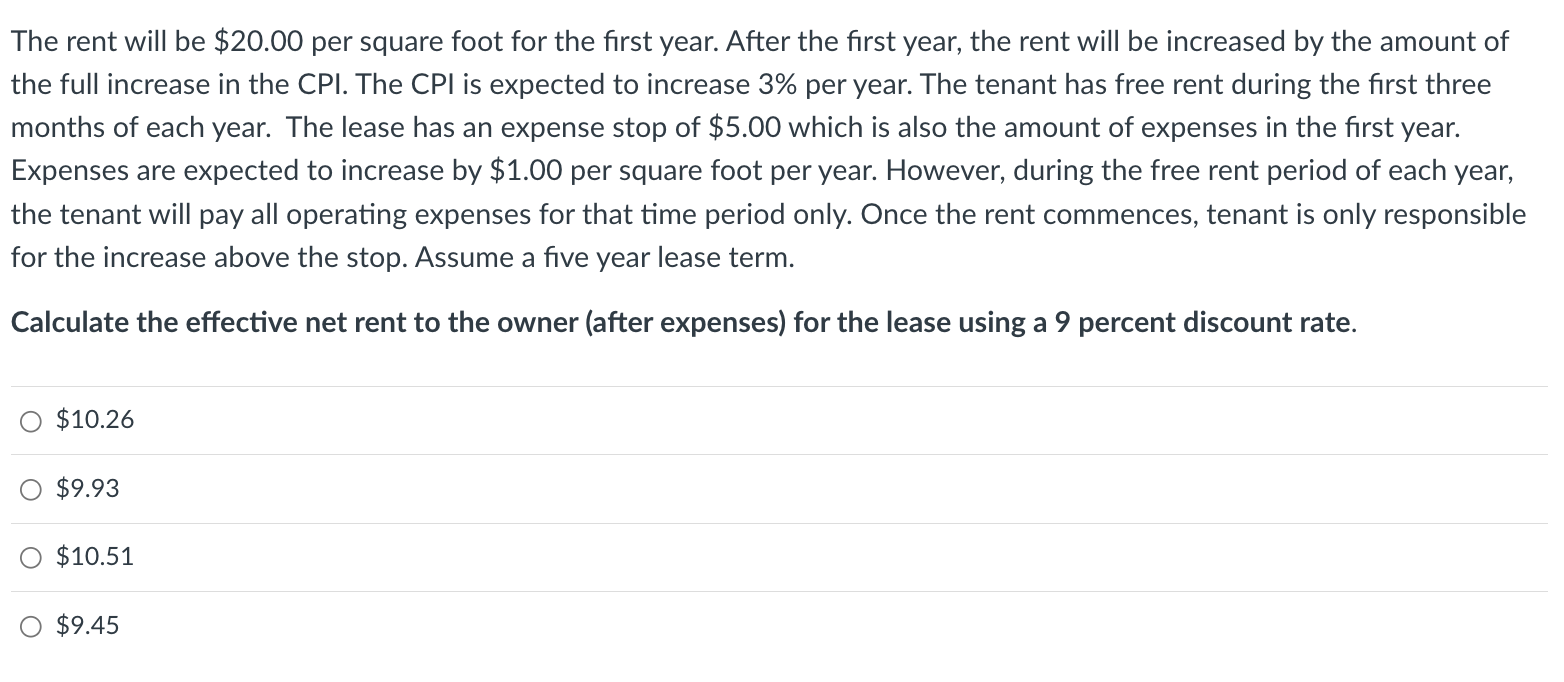Select the $10.26 answer option
1564x682 pixels.
point(94,420)
